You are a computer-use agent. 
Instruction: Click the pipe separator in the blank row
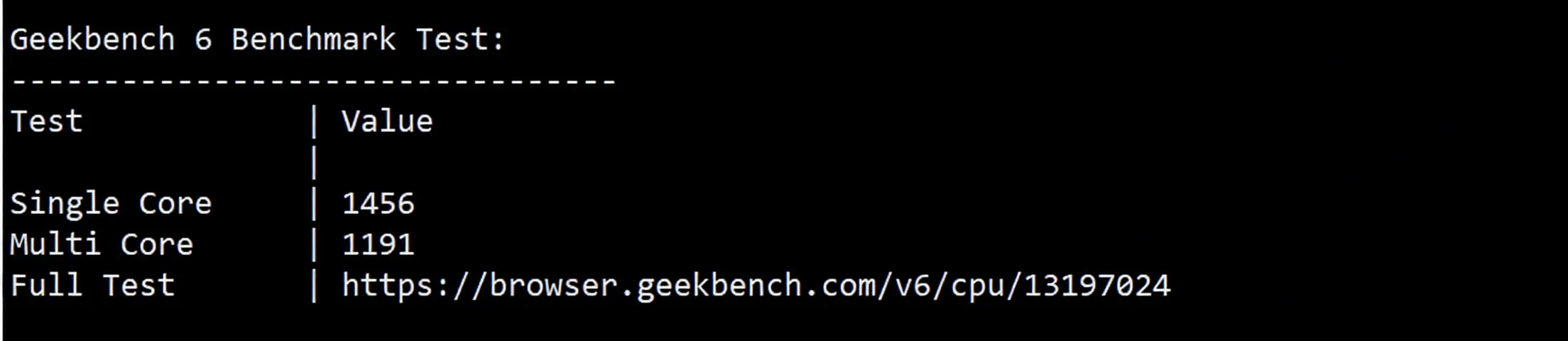[x=314, y=163]
